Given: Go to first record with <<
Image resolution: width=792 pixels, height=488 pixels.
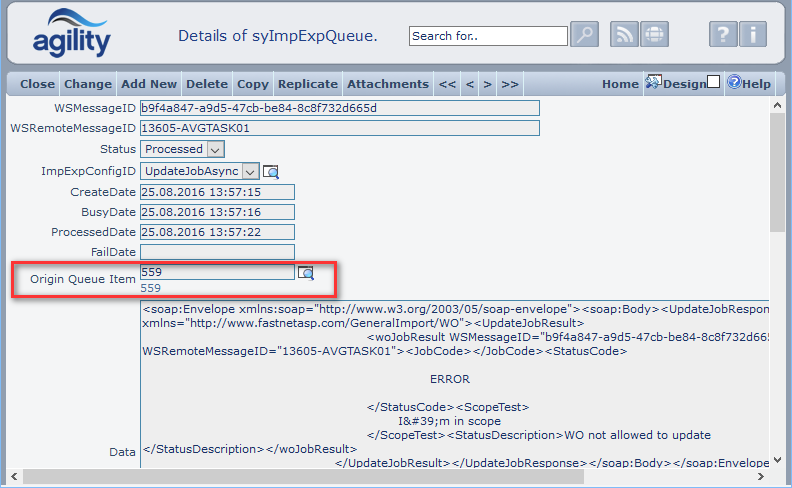Looking at the screenshot, I should pyautogui.click(x=447, y=84).
